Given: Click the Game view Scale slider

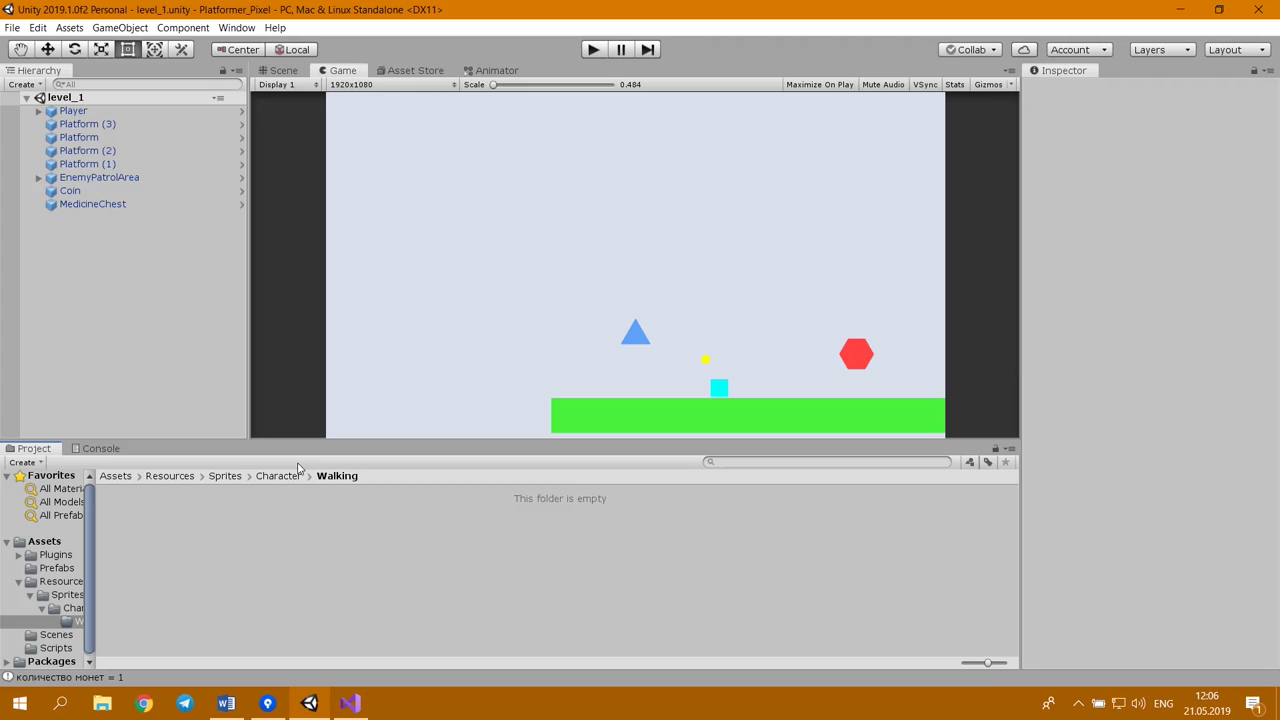Looking at the screenshot, I should click(x=552, y=85).
